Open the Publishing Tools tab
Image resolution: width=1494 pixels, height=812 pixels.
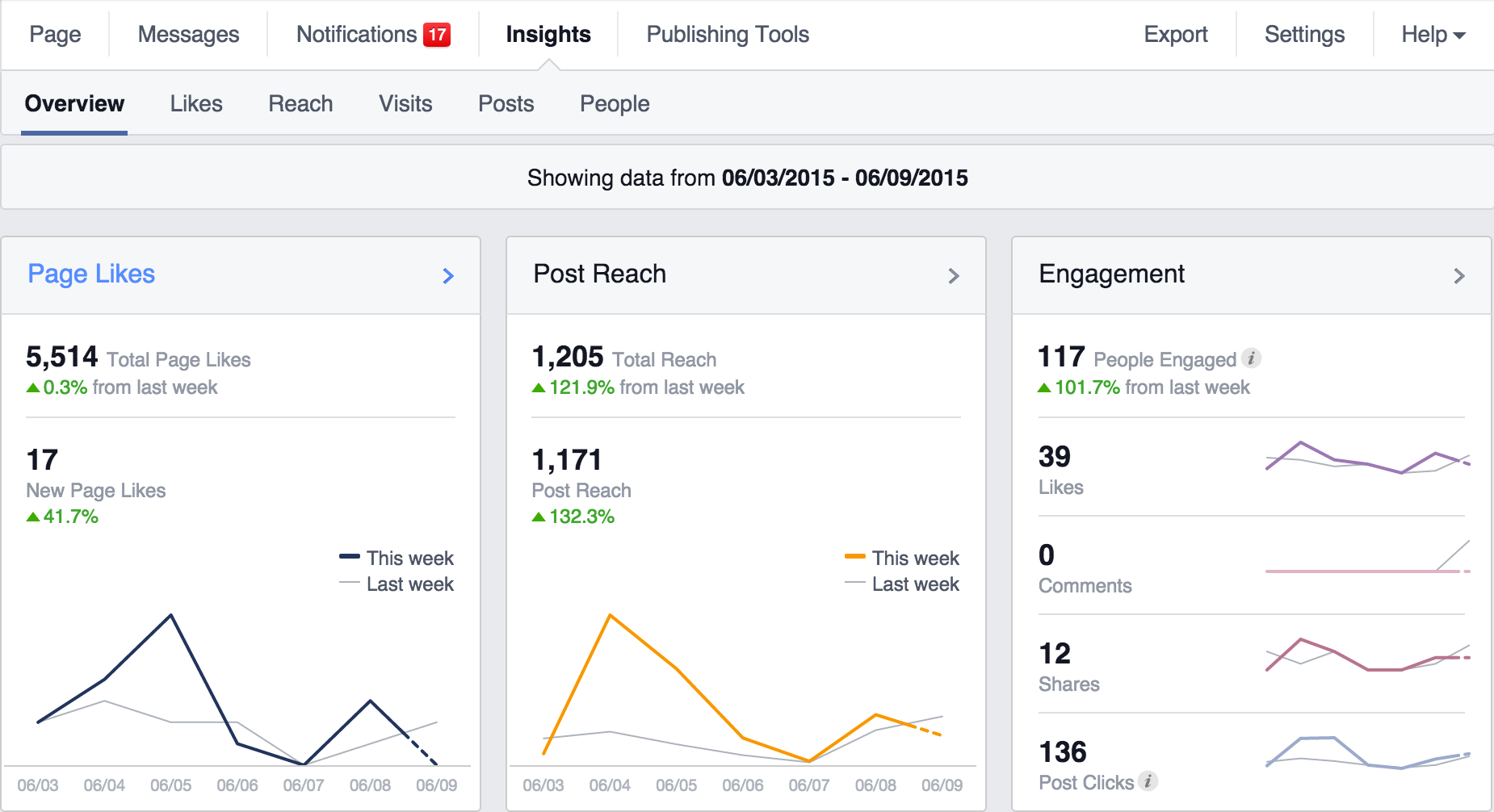(x=728, y=35)
